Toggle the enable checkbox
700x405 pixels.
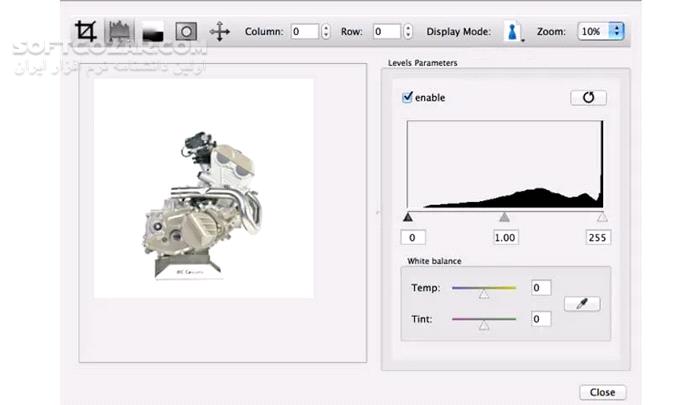click(407, 97)
